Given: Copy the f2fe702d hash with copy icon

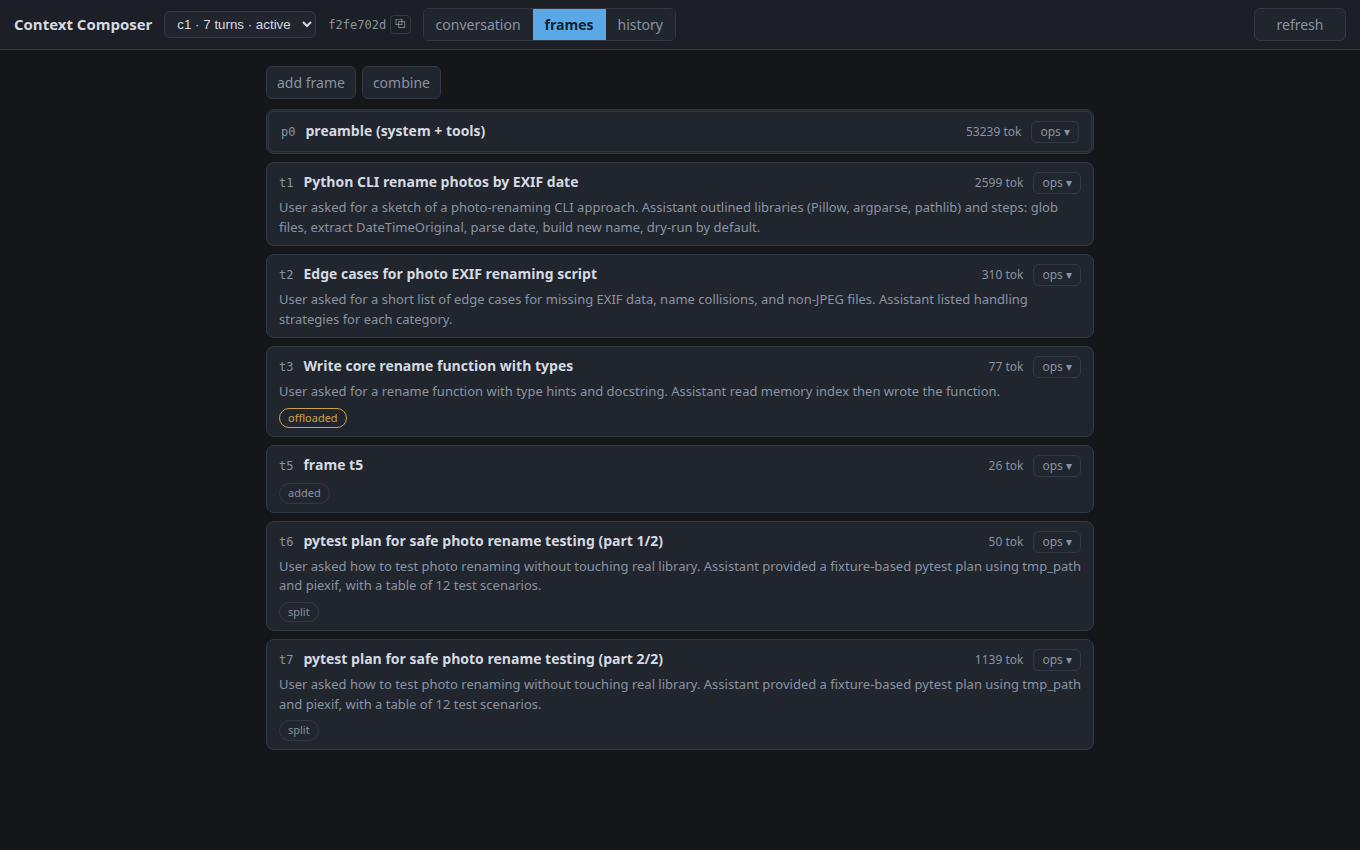Looking at the screenshot, I should pyautogui.click(x=400, y=25).
